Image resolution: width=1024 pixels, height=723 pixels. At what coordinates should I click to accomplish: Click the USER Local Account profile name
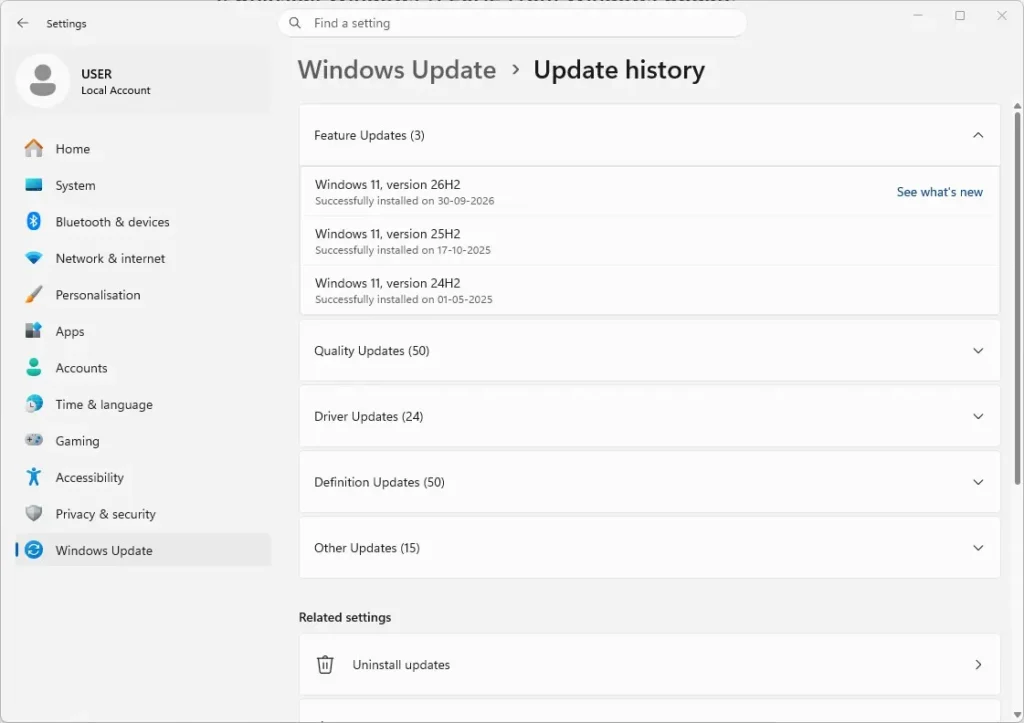[x=116, y=81]
